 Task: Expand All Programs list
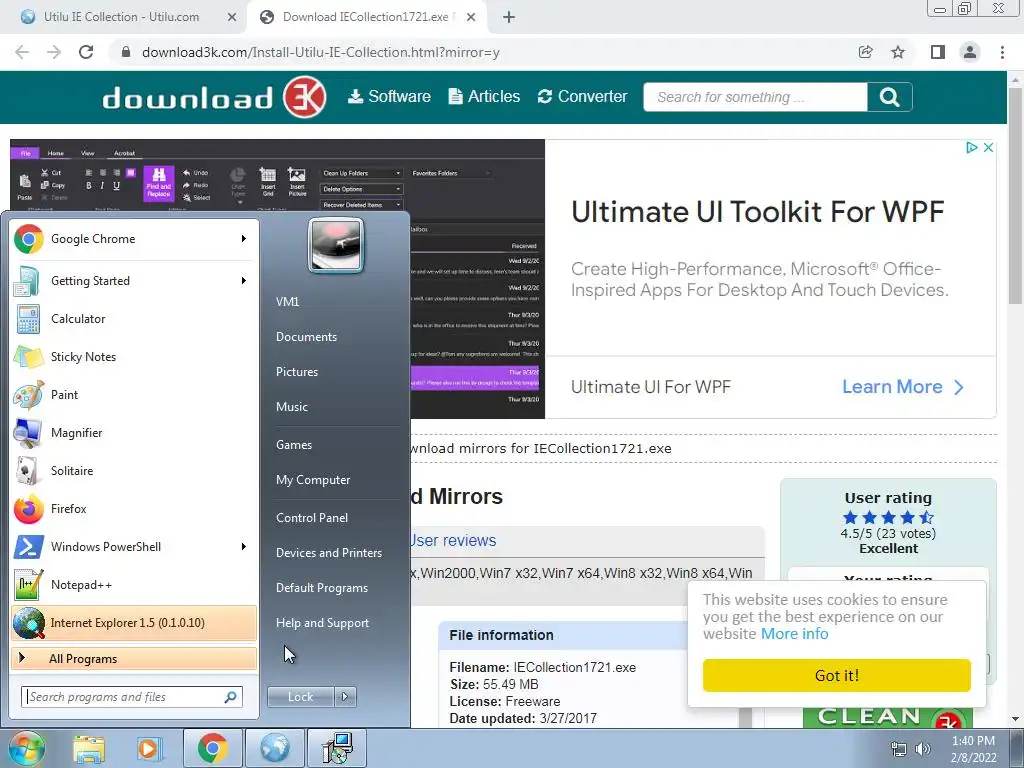click(134, 658)
